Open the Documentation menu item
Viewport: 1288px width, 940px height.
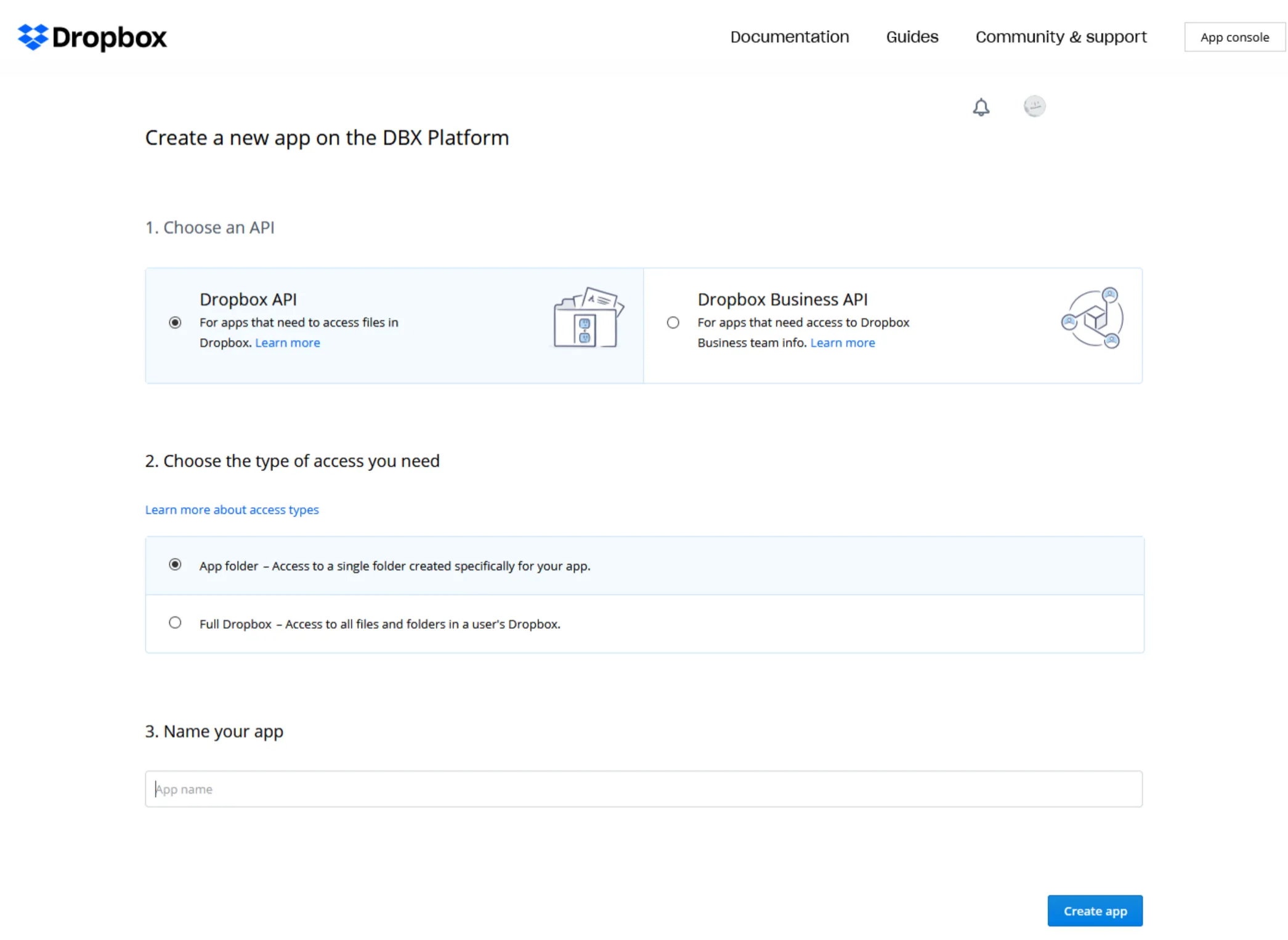tap(789, 37)
